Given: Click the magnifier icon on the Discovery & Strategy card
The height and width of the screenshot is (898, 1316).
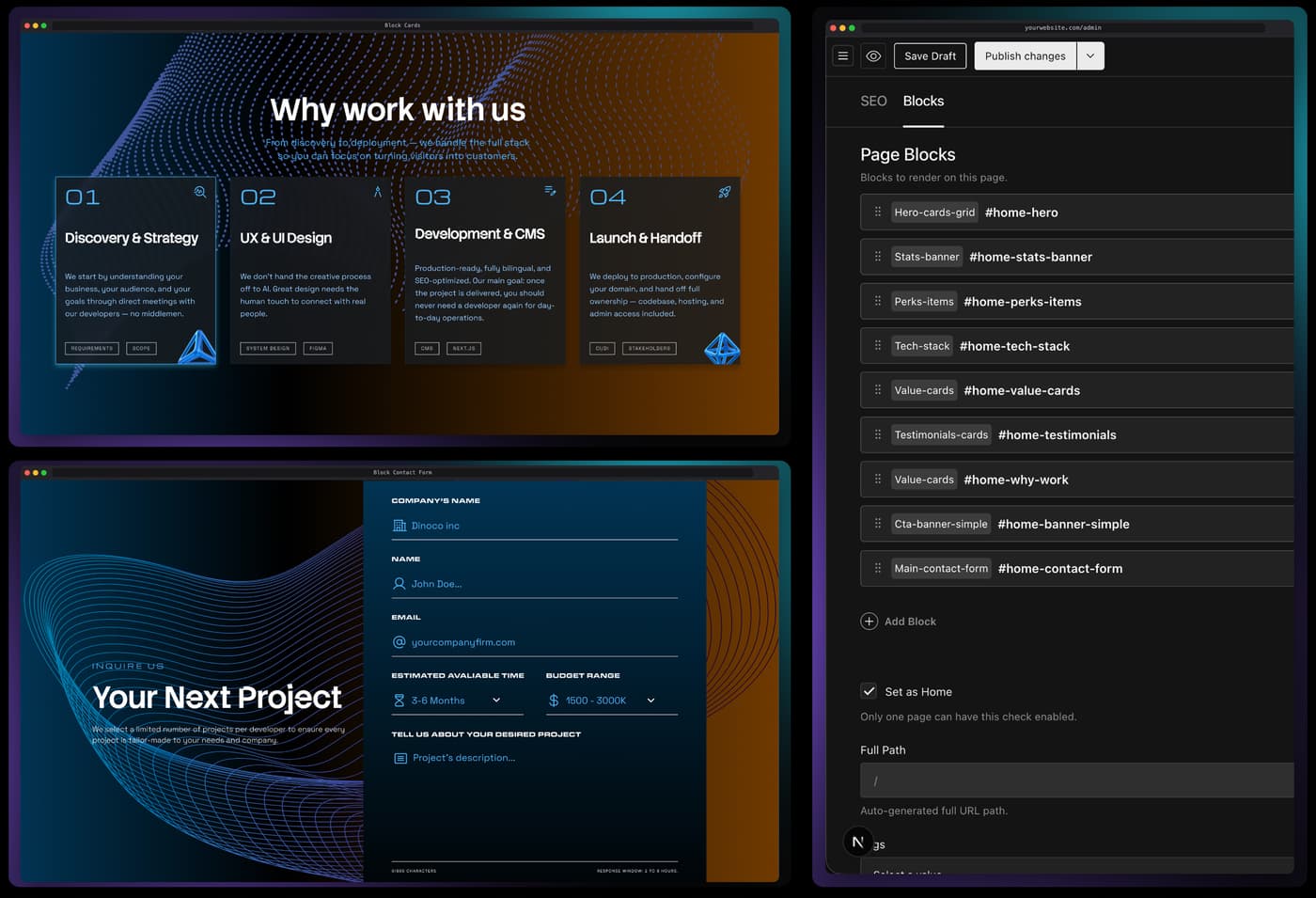Looking at the screenshot, I should 200,192.
